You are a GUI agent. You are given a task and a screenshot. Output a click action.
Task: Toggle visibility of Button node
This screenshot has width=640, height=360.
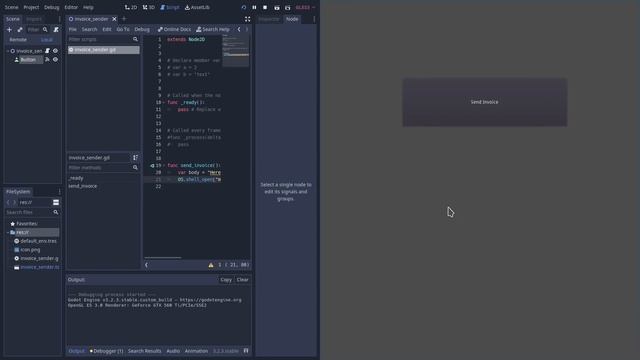click(x=56, y=60)
